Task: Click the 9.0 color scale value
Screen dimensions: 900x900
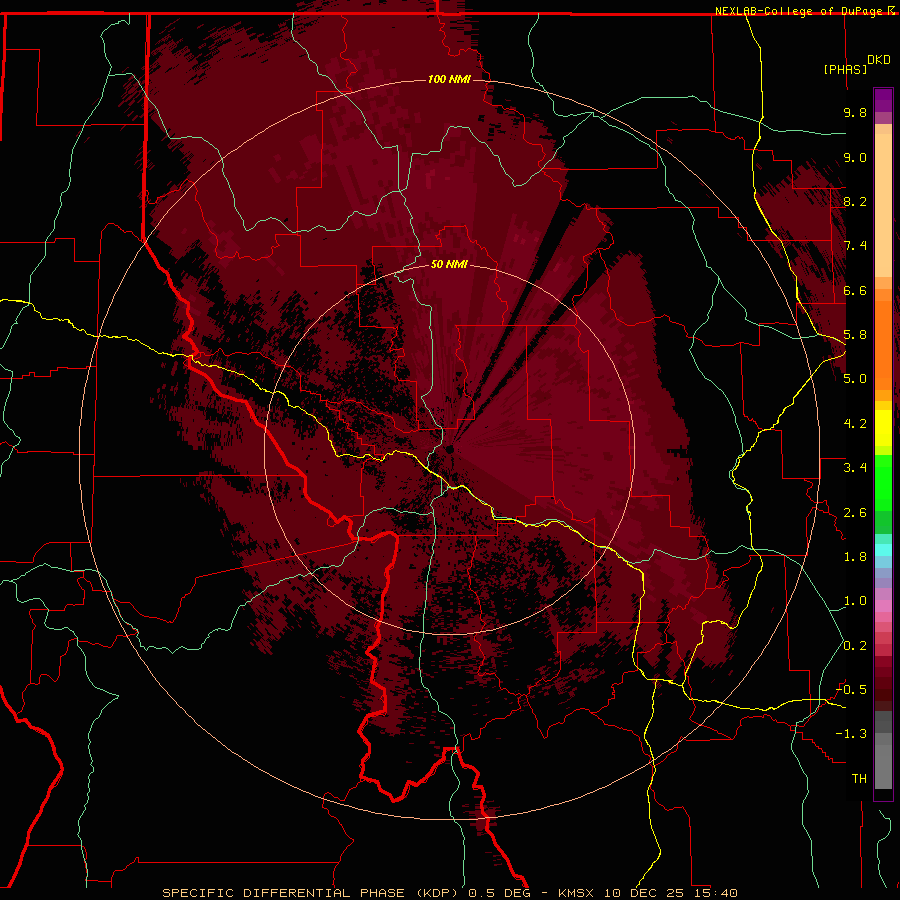Action: [855, 157]
